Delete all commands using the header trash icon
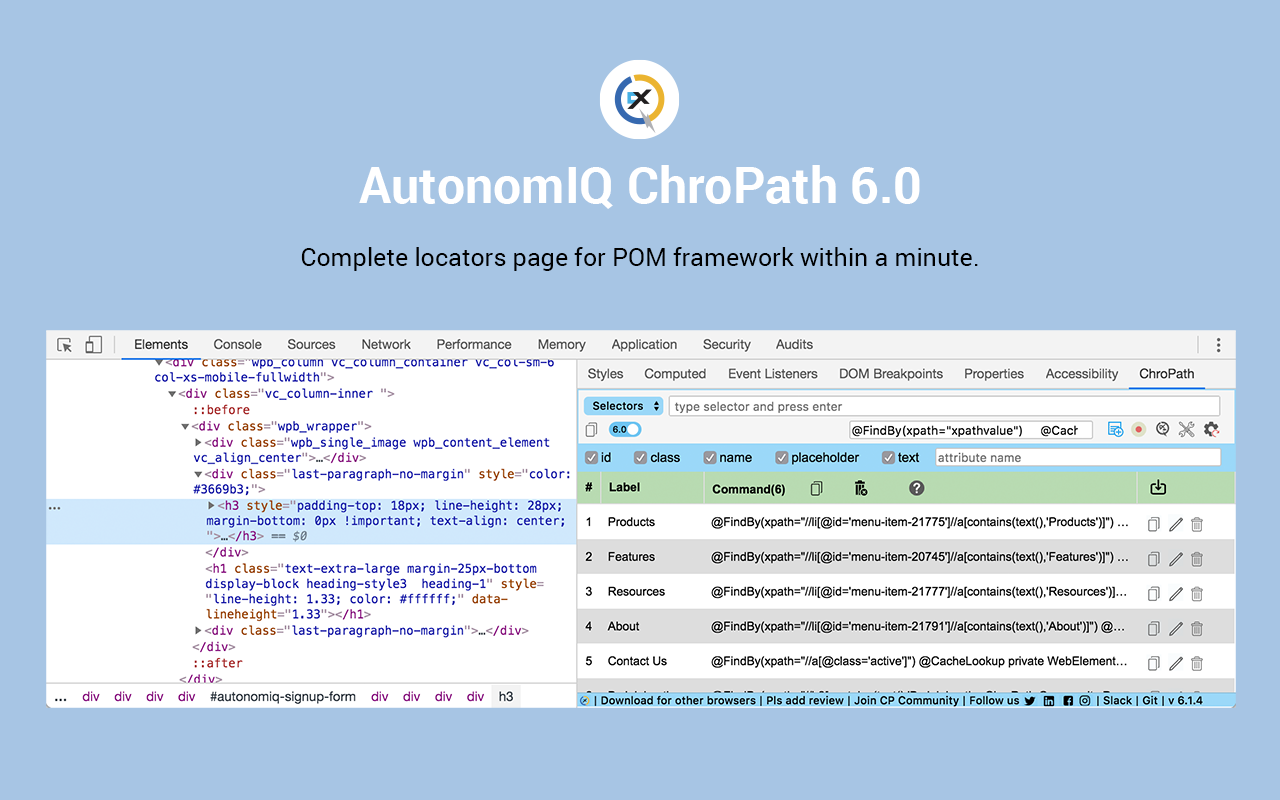 coord(860,488)
